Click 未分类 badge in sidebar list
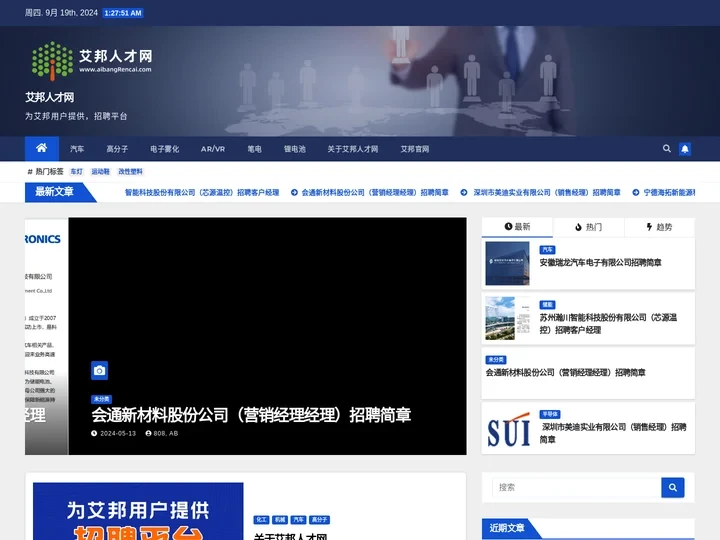 point(496,360)
